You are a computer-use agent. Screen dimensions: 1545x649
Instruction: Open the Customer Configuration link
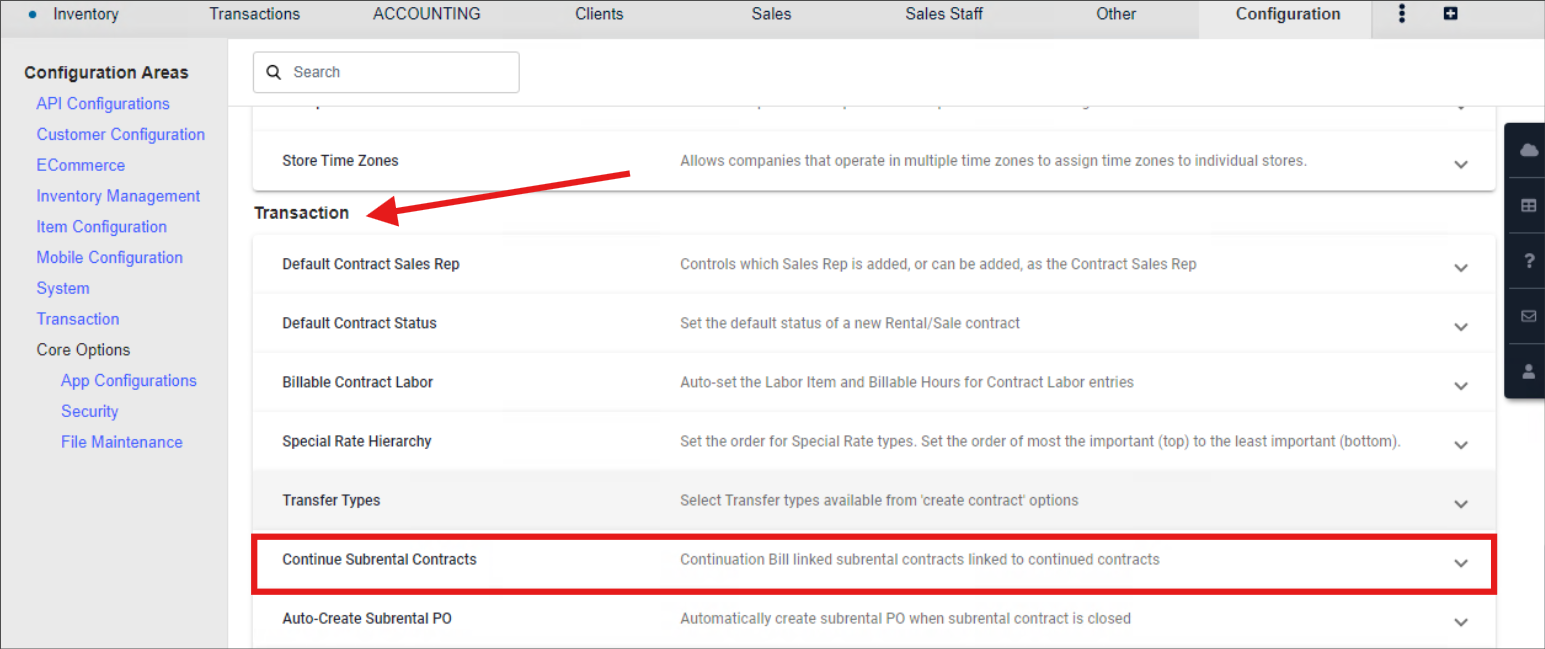(x=120, y=134)
